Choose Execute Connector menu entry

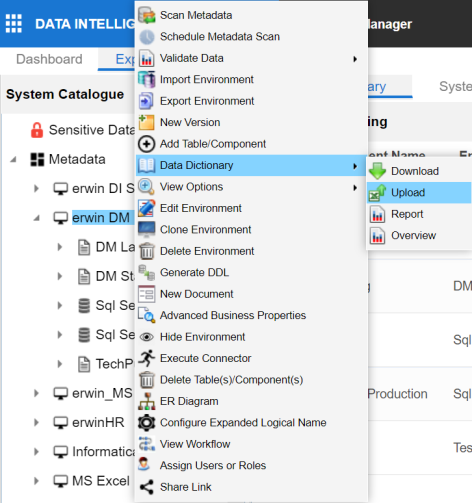tap(252, 358)
